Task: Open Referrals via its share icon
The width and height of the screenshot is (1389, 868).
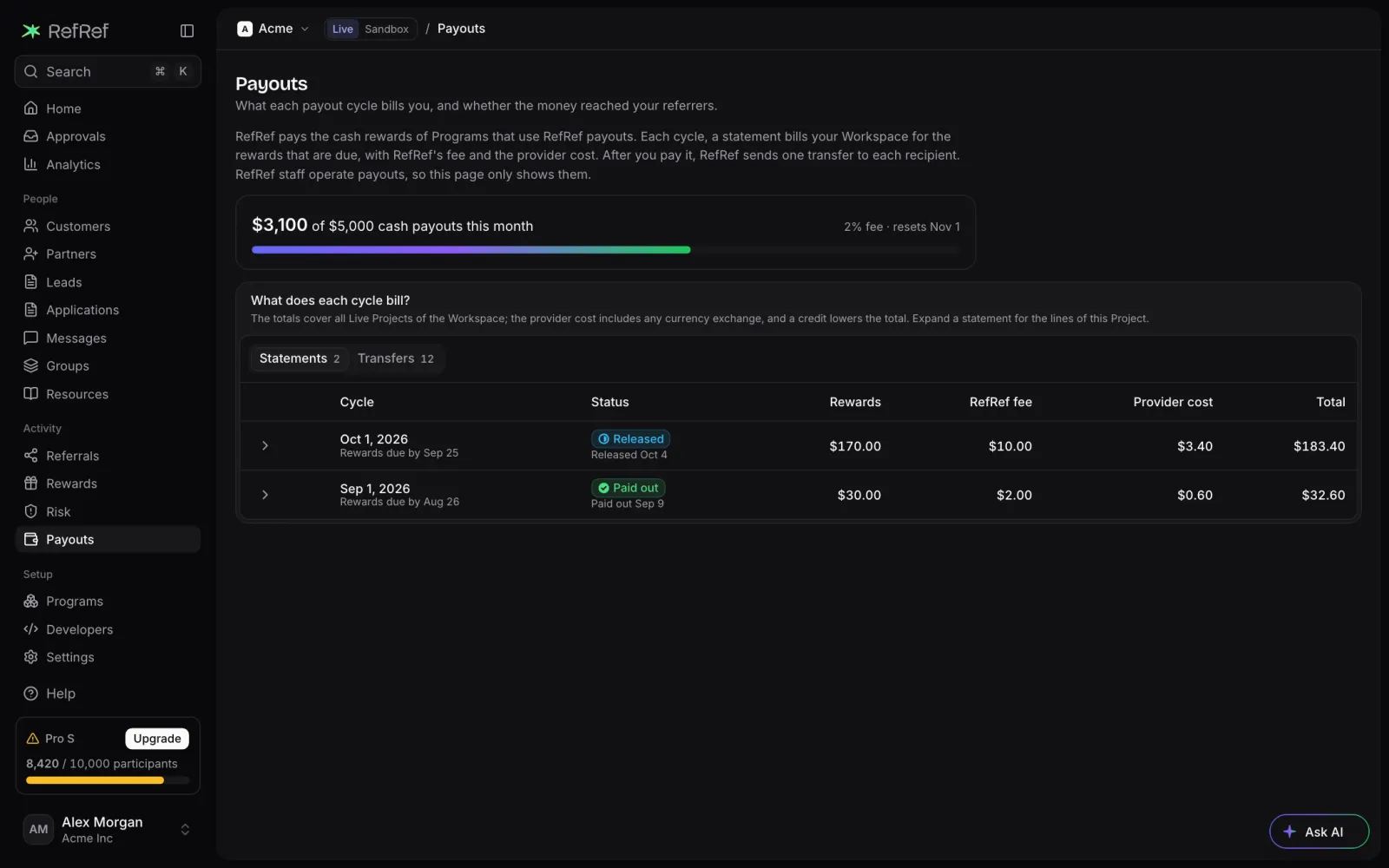Action: [31, 456]
